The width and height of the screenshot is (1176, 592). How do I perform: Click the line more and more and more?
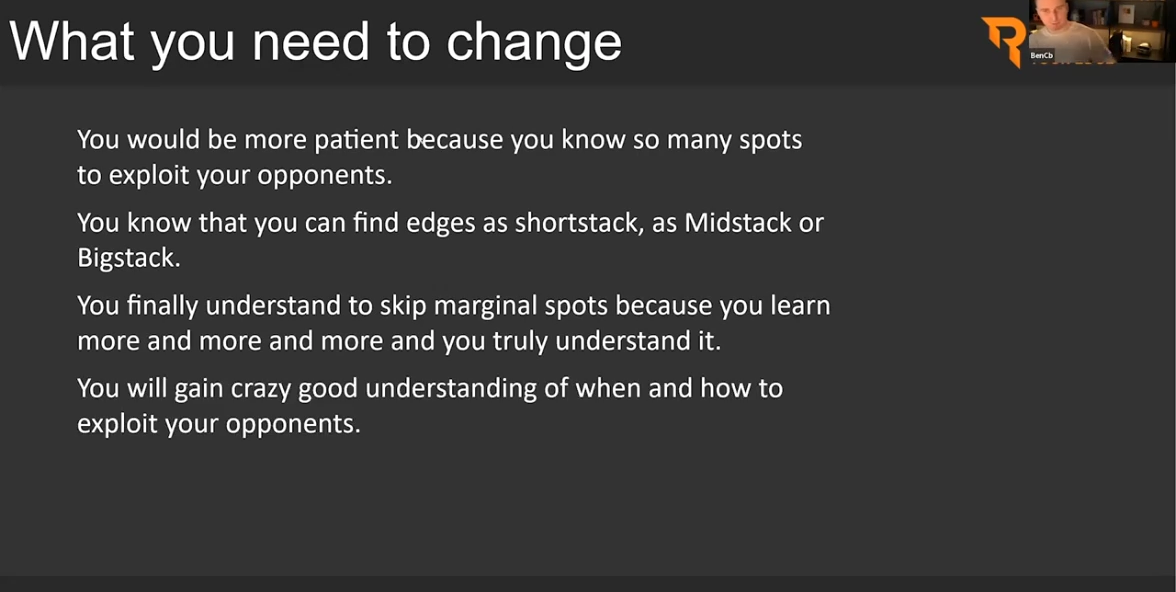point(399,341)
